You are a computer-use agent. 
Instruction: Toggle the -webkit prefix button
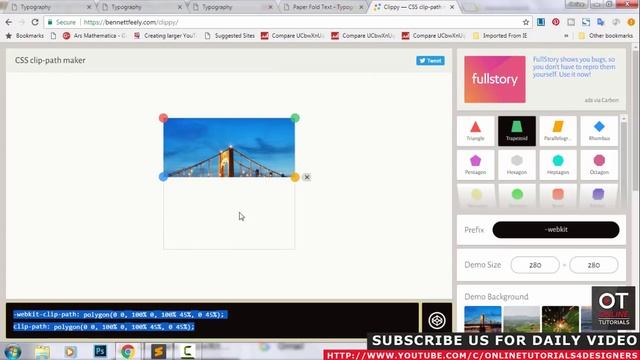coord(556,230)
